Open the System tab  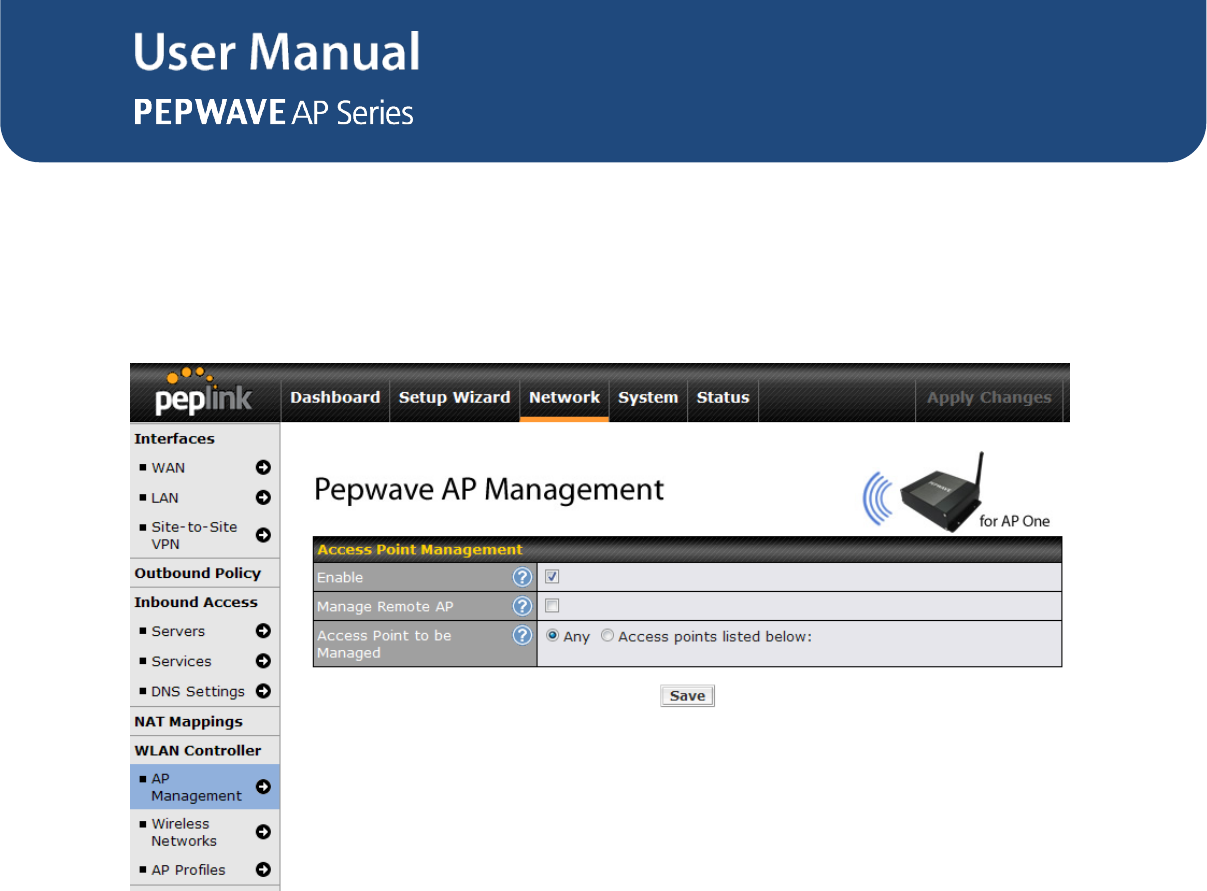click(x=648, y=397)
